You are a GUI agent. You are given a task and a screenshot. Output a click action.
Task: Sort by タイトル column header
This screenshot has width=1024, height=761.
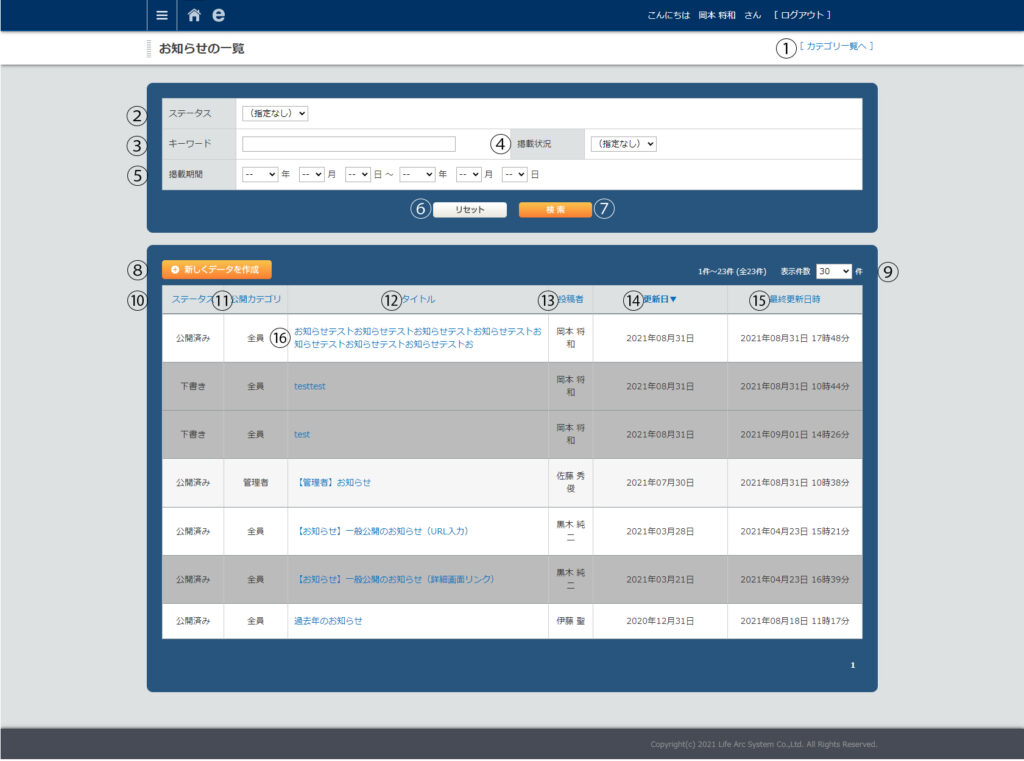[x=417, y=299]
